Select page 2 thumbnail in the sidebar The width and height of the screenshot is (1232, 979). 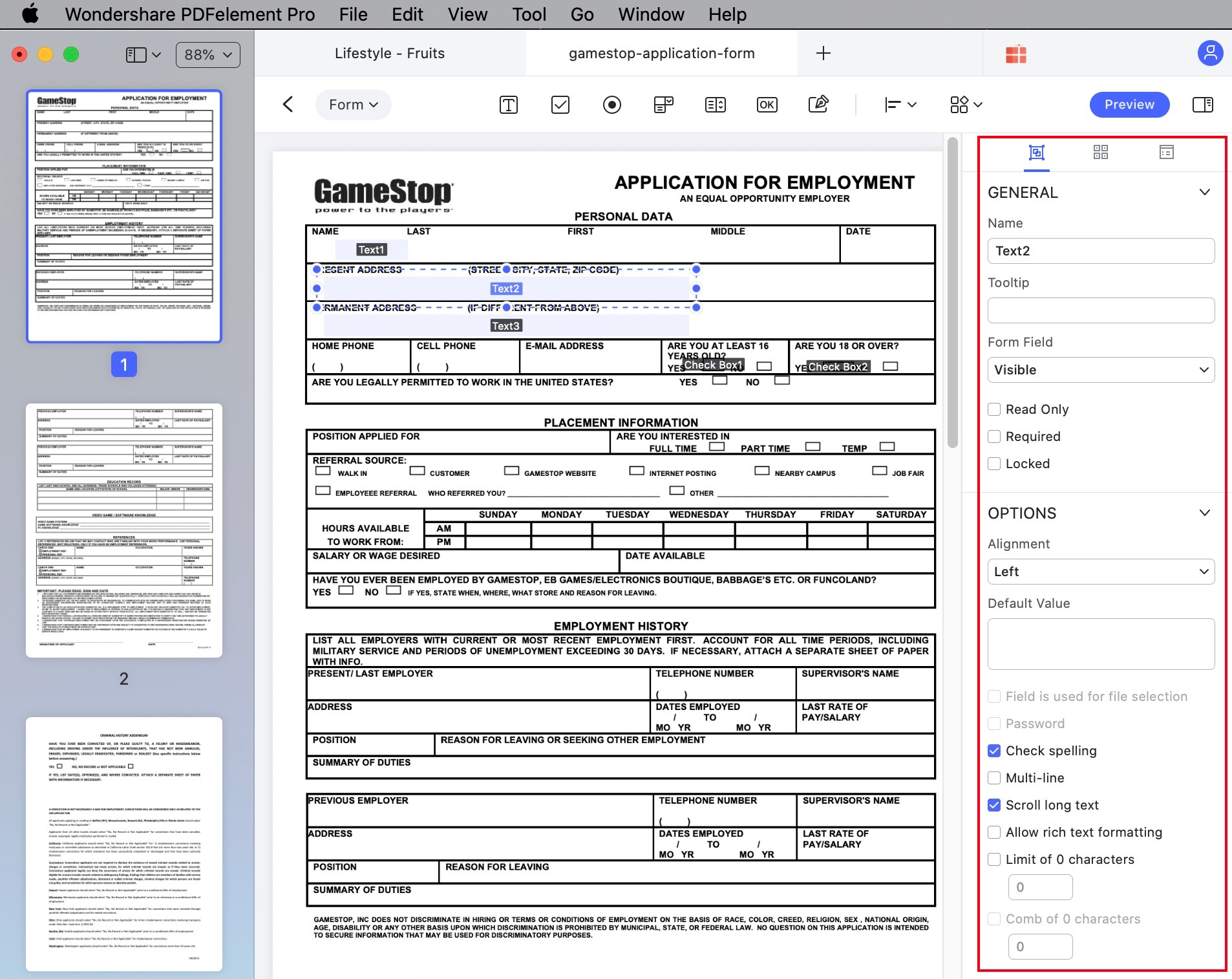click(123, 530)
